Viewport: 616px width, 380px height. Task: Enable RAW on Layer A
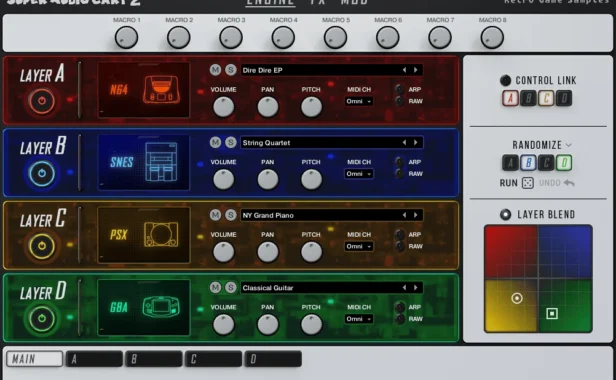click(400, 101)
